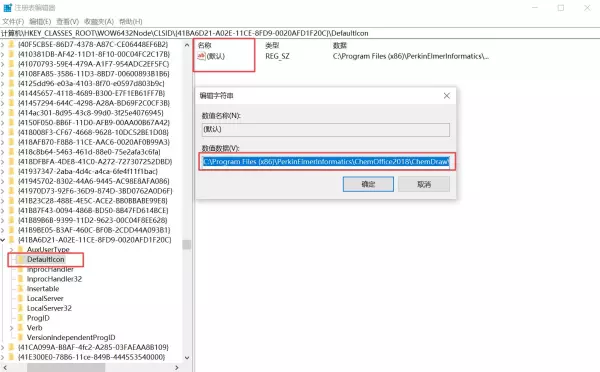Click the folder icon beside LocalServer32
600x372 pixels.
click(20, 308)
